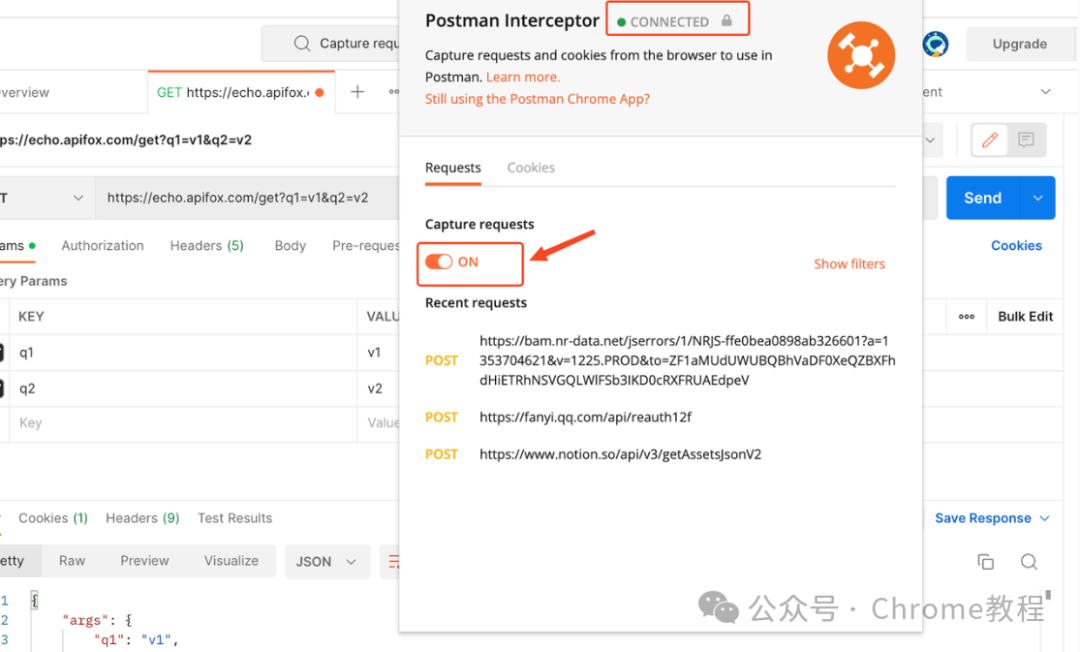
Task: Click the orange pencil edit icon
Action: tap(990, 140)
